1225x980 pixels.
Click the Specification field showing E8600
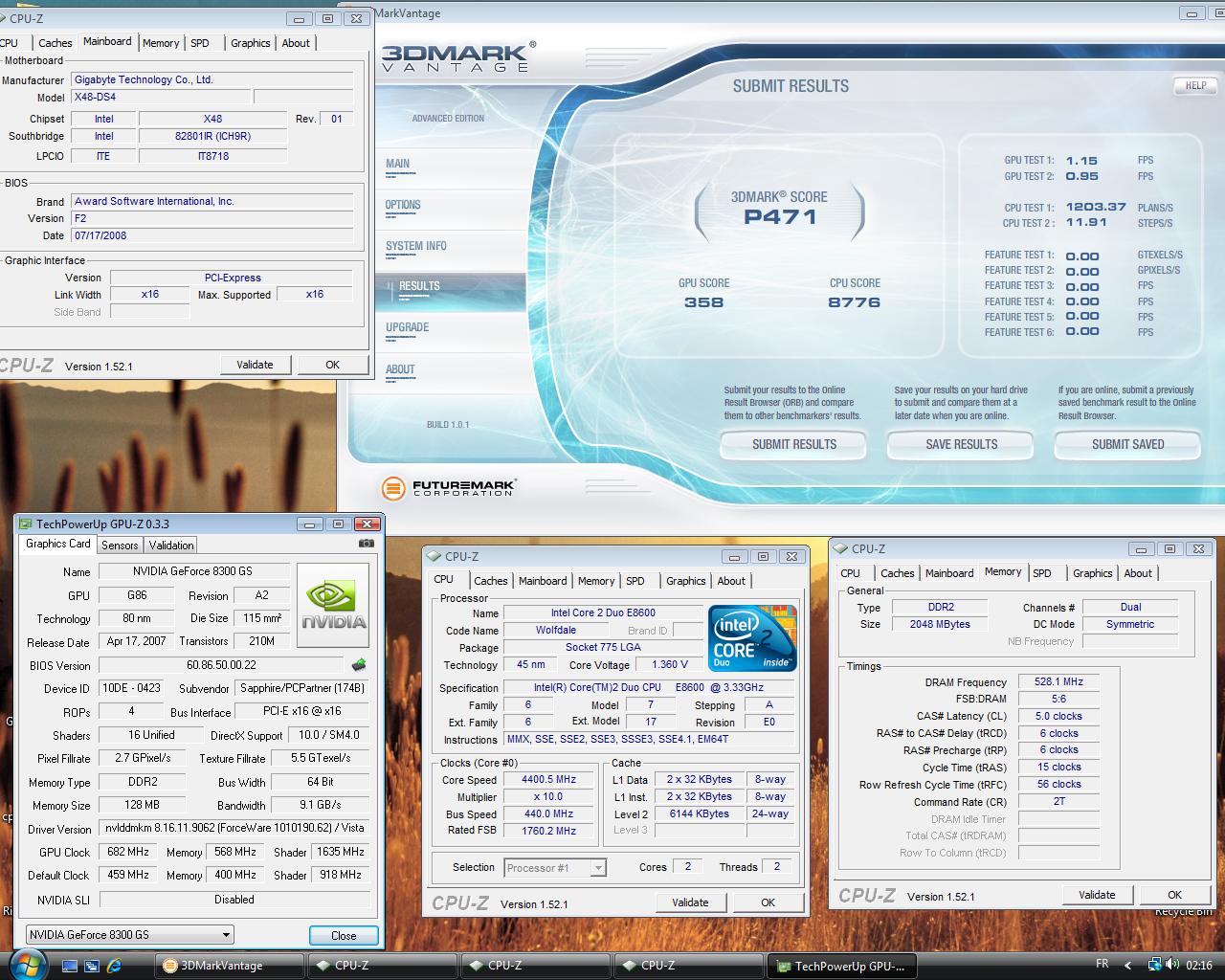pos(649,687)
